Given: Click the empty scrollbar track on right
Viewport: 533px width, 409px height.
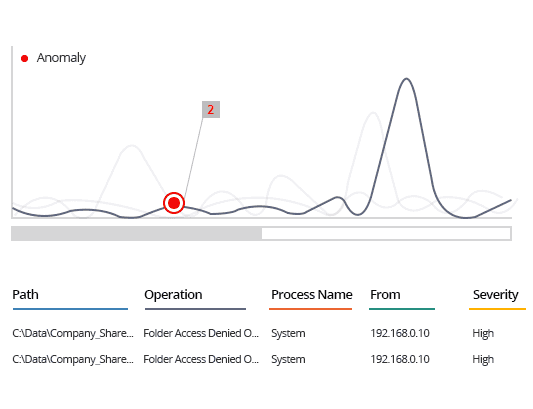Looking at the screenshot, I should click(x=386, y=234).
